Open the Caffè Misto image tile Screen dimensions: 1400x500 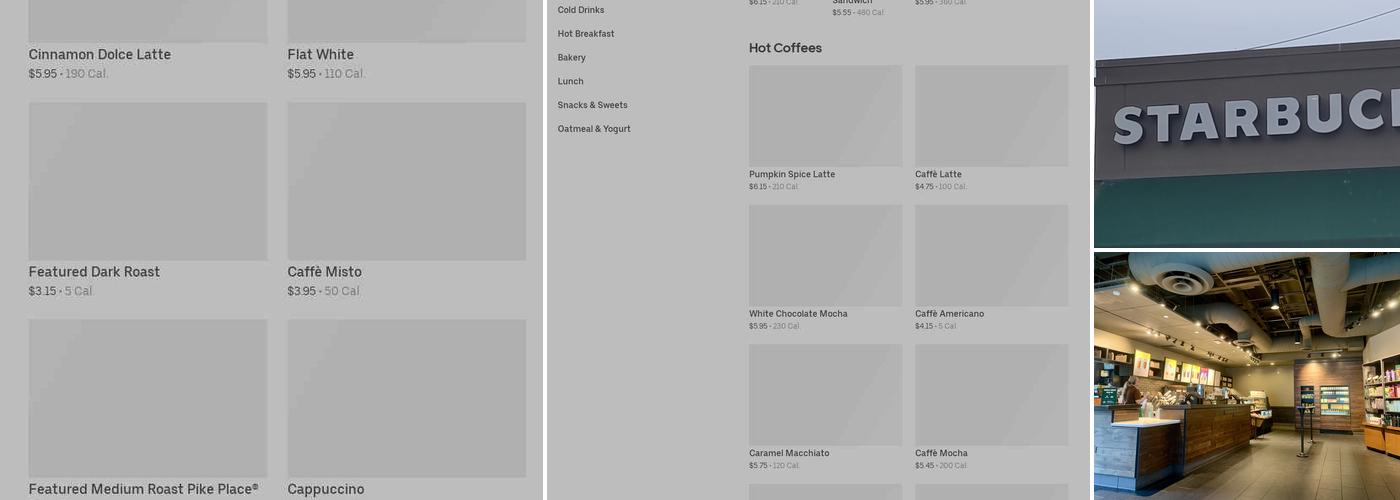click(407, 181)
